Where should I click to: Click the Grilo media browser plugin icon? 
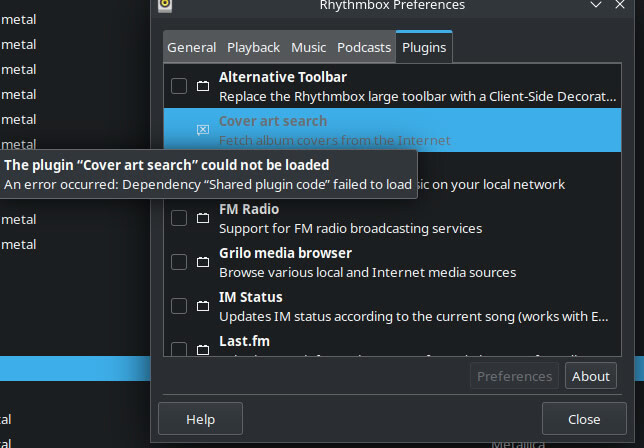pyautogui.click(x=202, y=262)
